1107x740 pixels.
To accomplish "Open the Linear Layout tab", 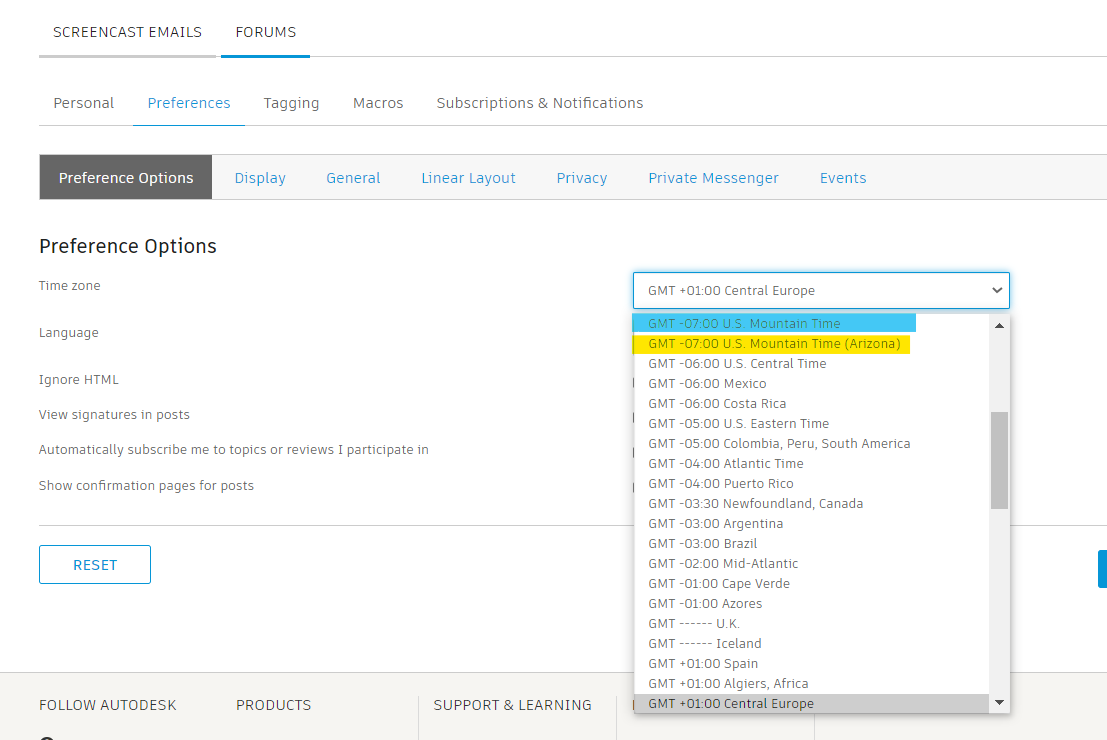I will pyautogui.click(x=468, y=177).
